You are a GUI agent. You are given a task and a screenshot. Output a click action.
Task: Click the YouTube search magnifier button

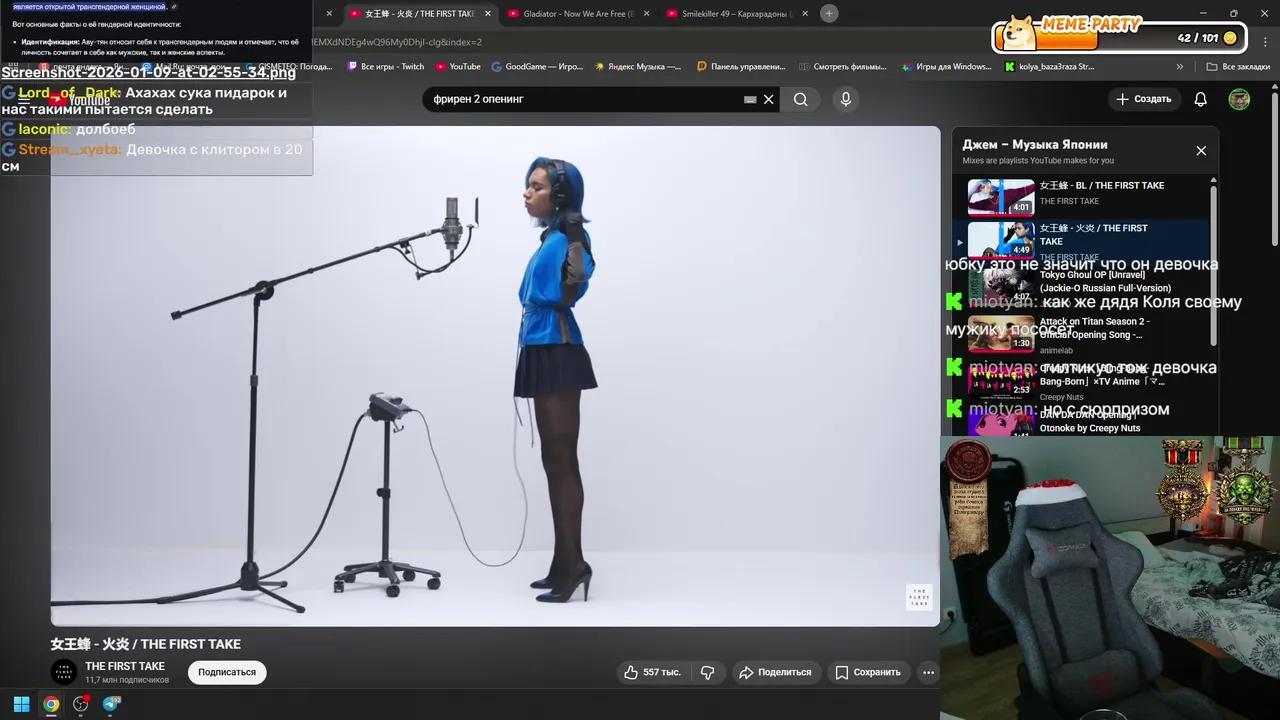pos(801,99)
